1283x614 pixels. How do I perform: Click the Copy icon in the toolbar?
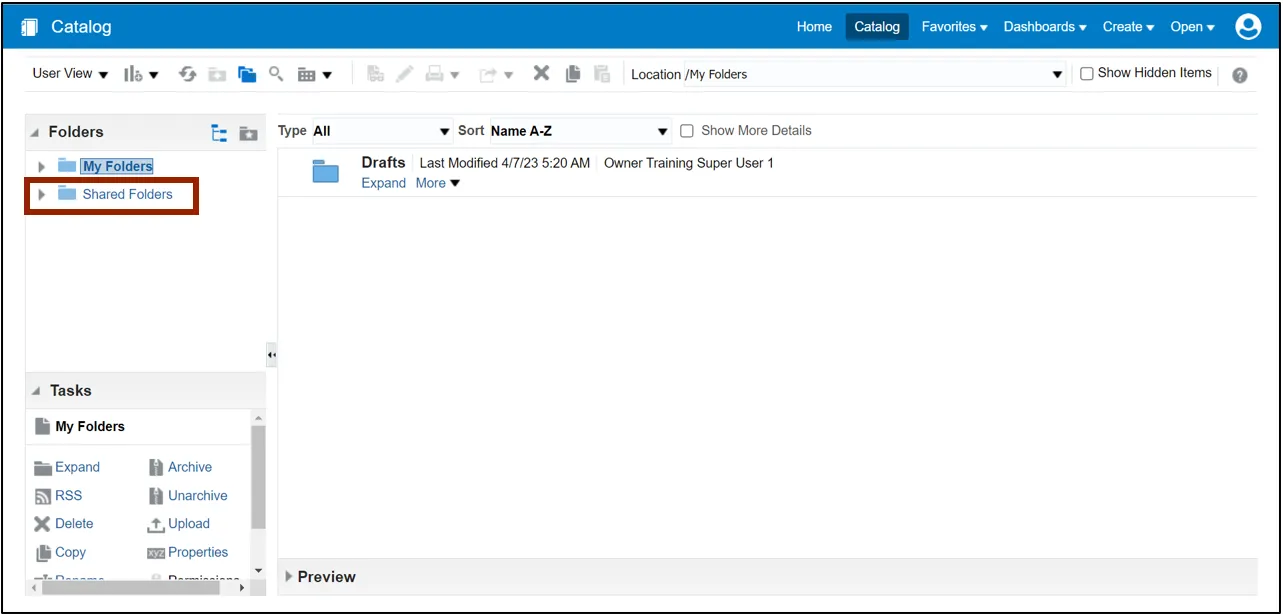pyautogui.click(x=573, y=74)
